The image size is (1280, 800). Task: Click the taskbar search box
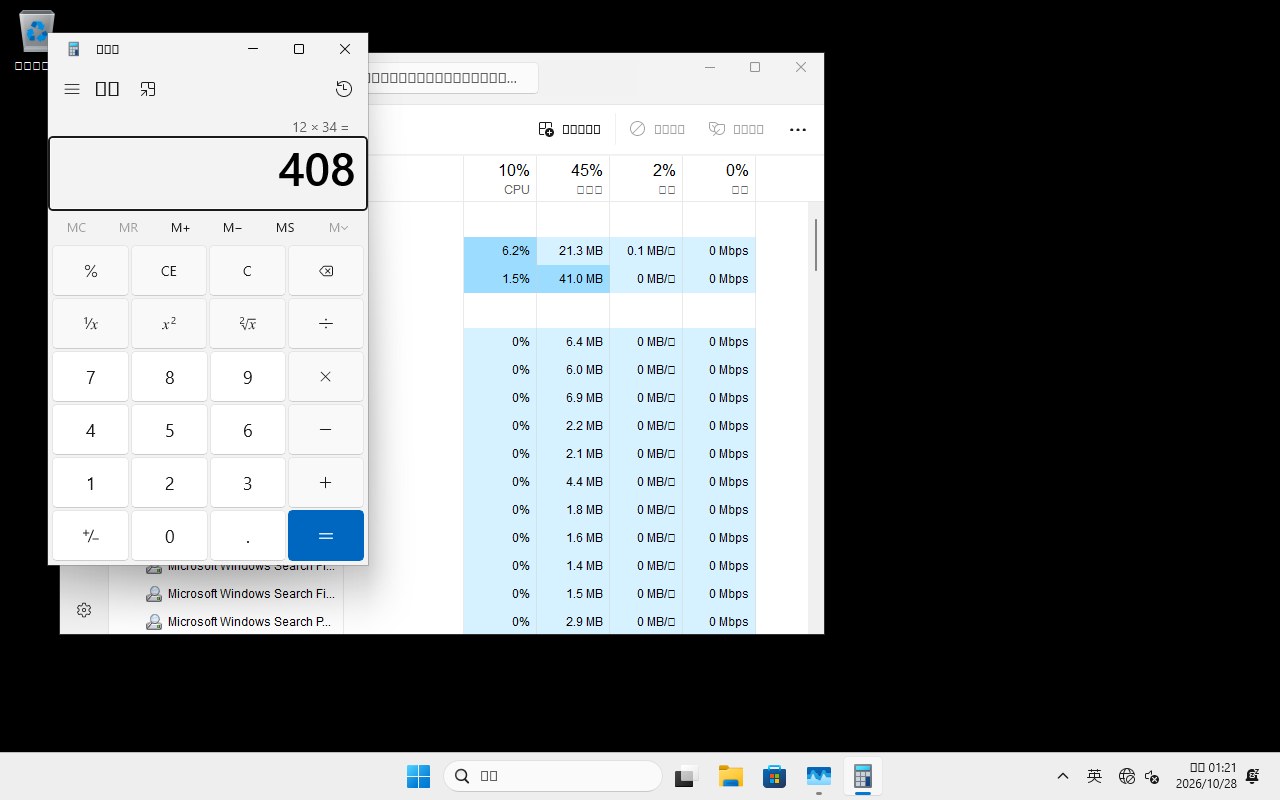click(552, 776)
